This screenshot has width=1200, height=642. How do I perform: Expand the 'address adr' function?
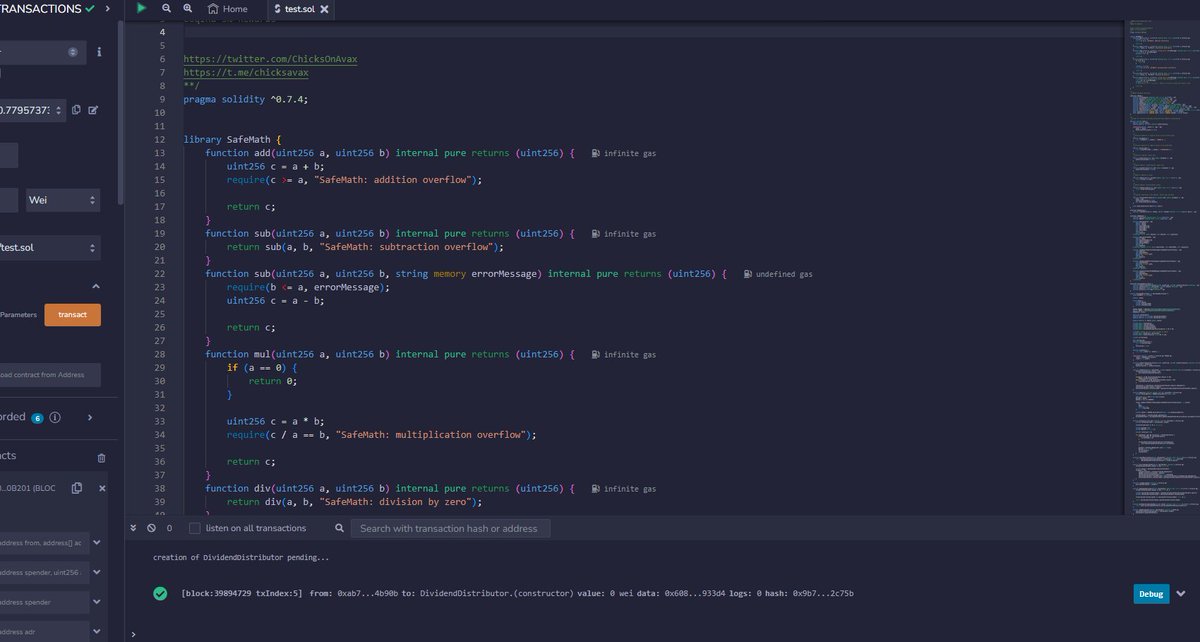coord(97,632)
